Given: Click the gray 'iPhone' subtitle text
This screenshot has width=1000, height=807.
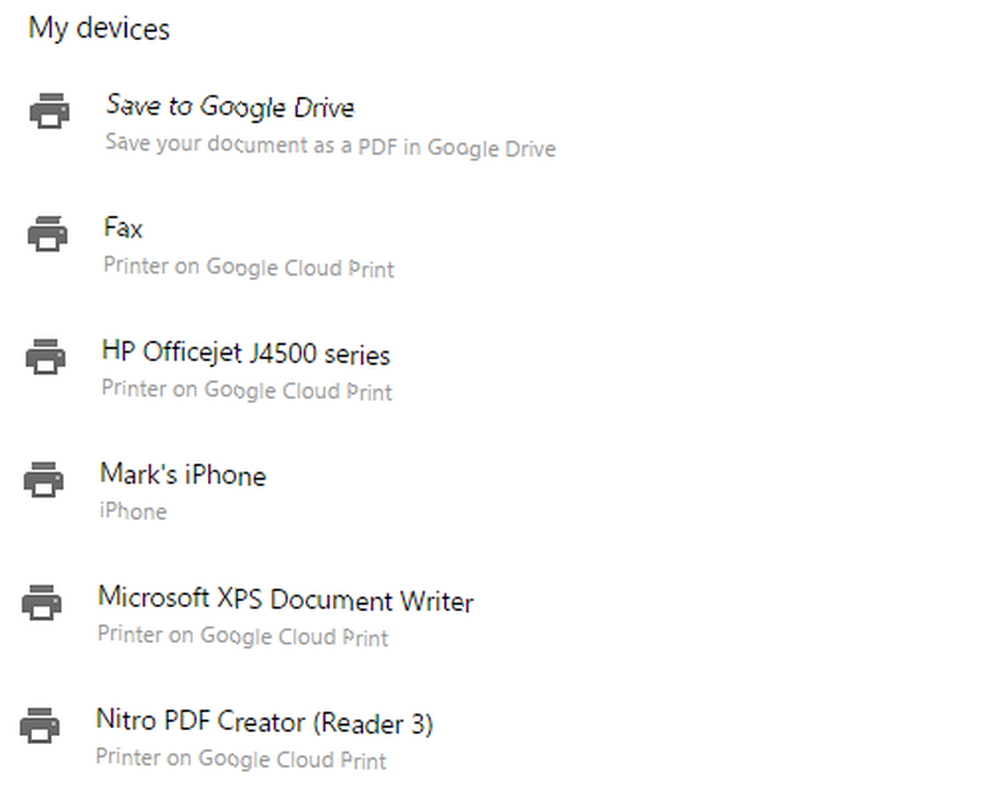Looking at the screenshot, I should [x=133, y=511].
